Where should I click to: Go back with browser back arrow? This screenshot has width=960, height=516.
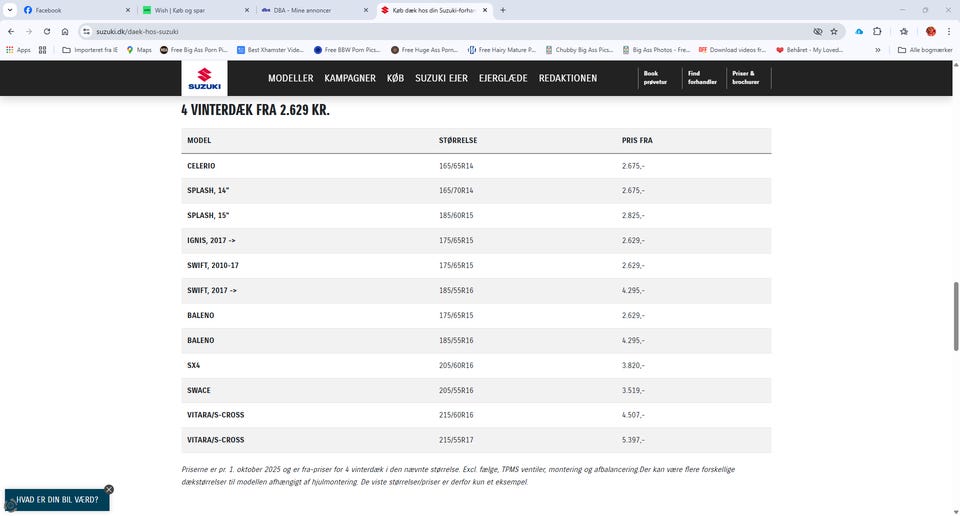pos(11,31)
